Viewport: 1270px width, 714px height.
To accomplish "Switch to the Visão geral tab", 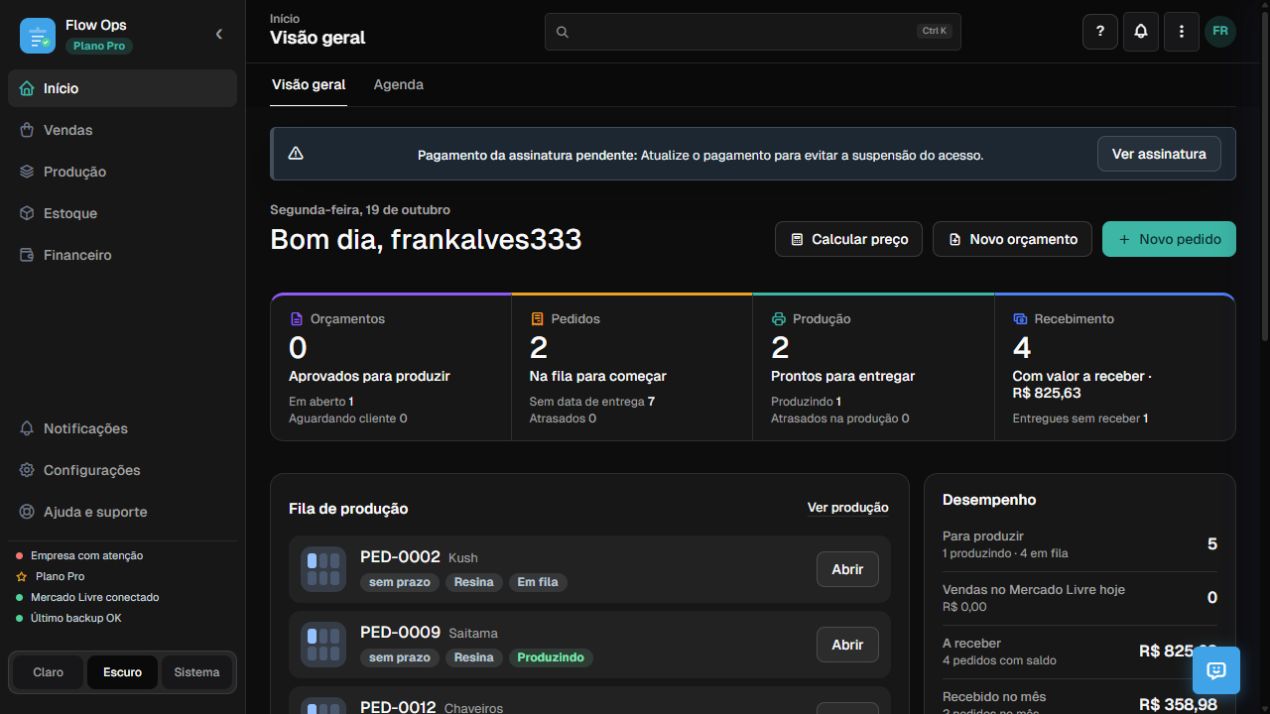I will [x=309, y=85].
